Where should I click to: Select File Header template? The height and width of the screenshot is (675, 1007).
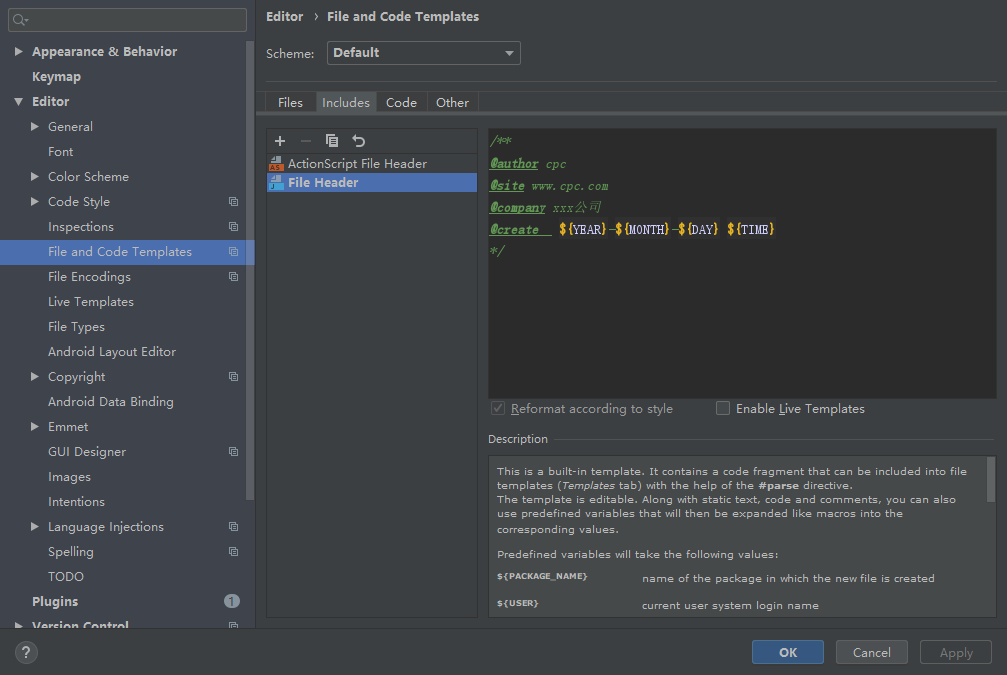[x=372, y=182]
